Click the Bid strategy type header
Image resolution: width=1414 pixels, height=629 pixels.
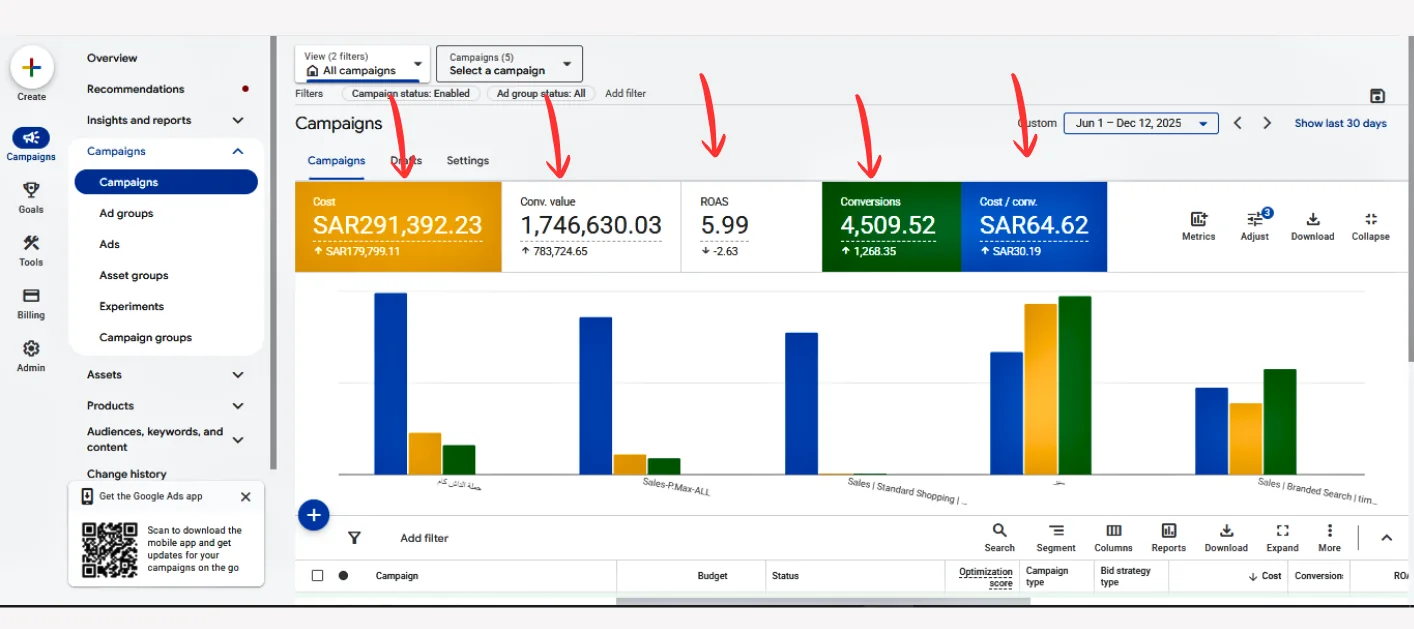(1126, 577)
